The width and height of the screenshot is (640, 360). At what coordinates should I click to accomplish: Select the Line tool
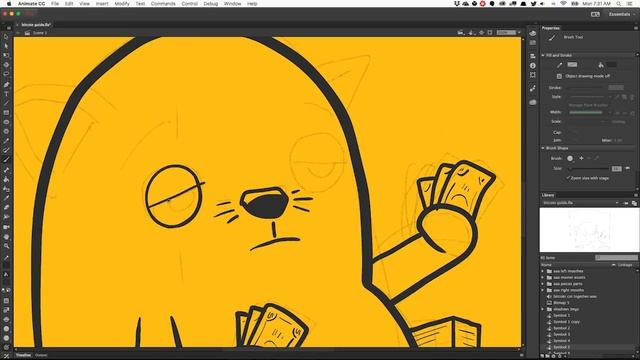pos(6,103)
